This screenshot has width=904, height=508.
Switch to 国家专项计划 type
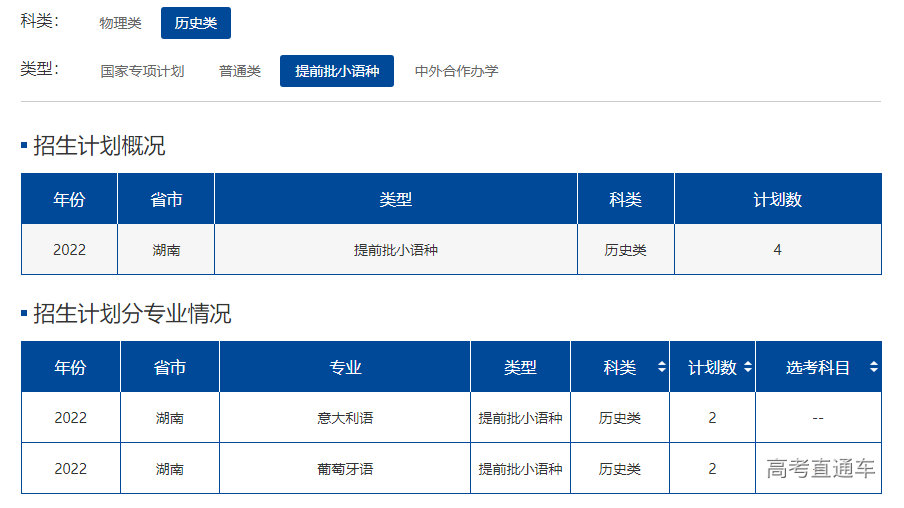(142, 71)
